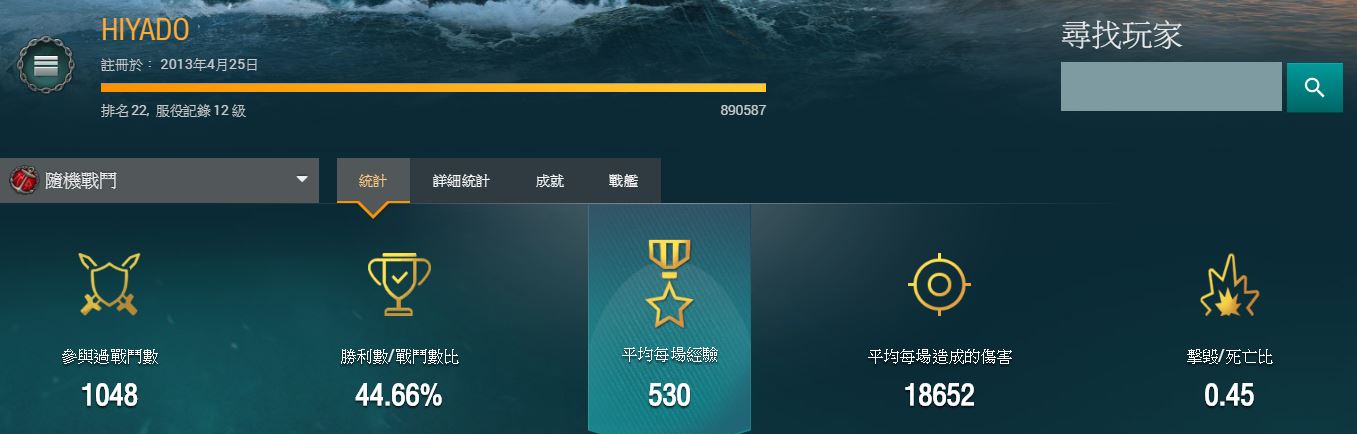
Task: Click the red battle type icon
Action: [23, 181]
